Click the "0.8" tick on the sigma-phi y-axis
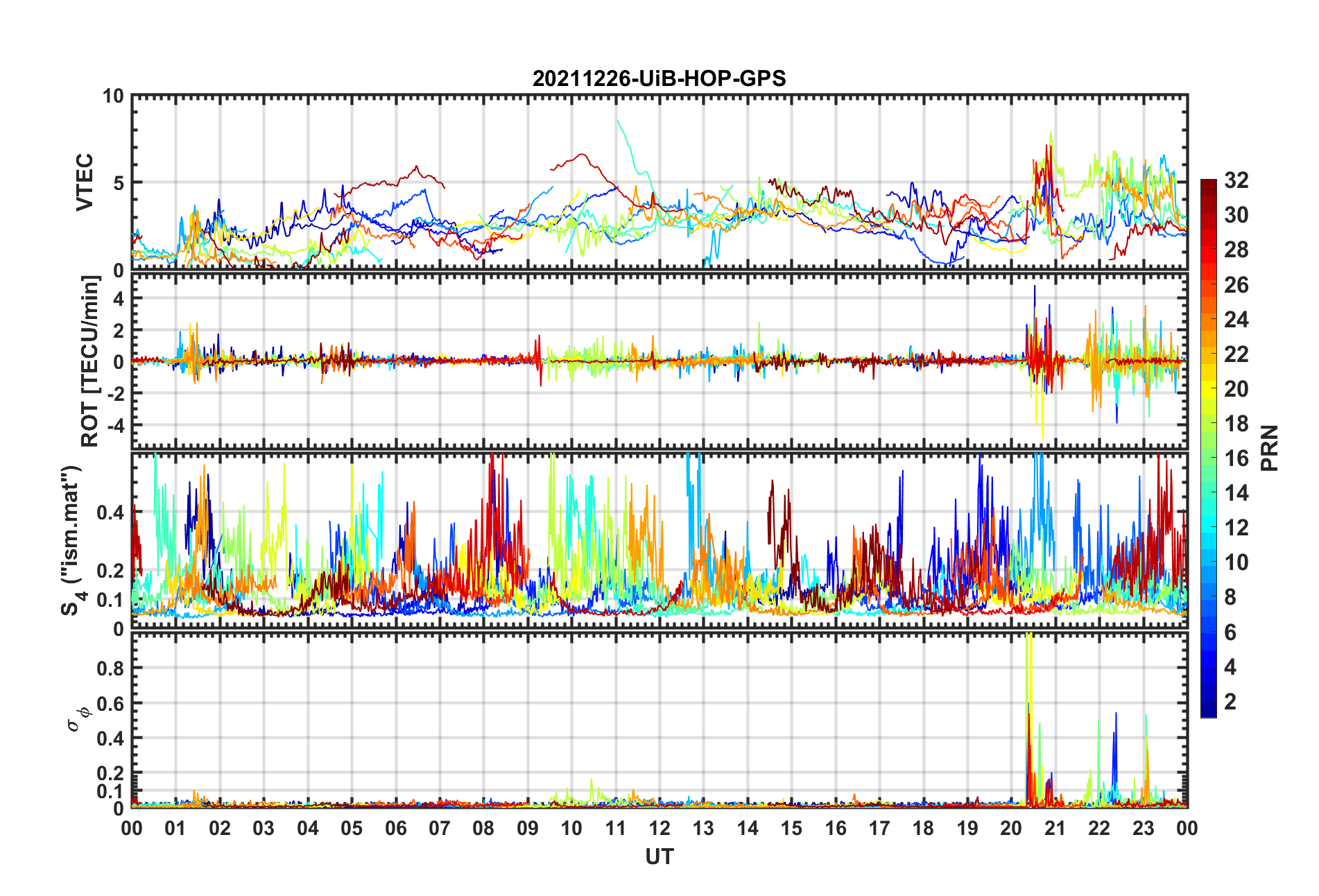1319x896 pixels. pos(110,669)
